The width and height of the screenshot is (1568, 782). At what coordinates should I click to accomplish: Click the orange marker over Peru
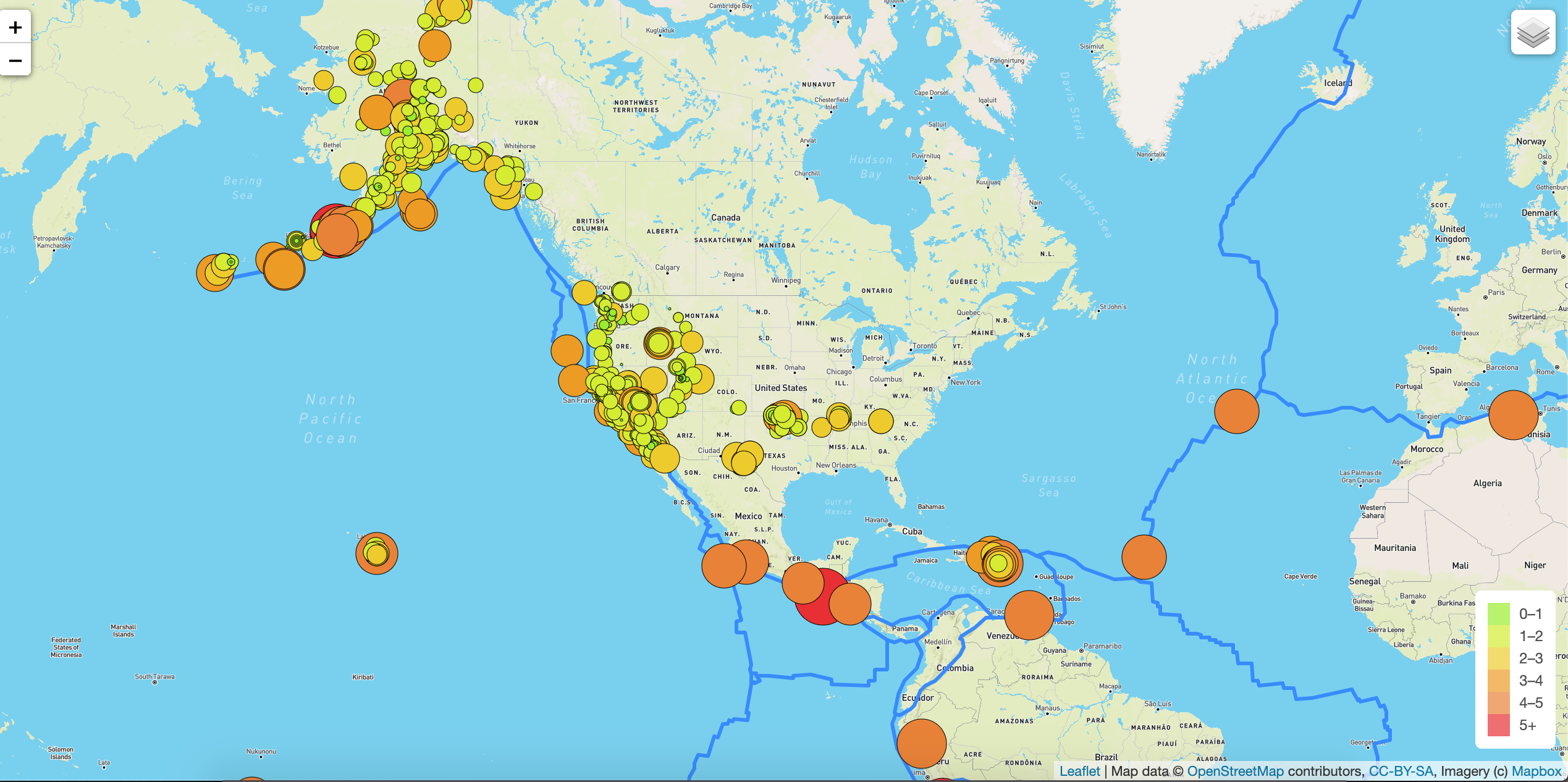tap(921, 744)
